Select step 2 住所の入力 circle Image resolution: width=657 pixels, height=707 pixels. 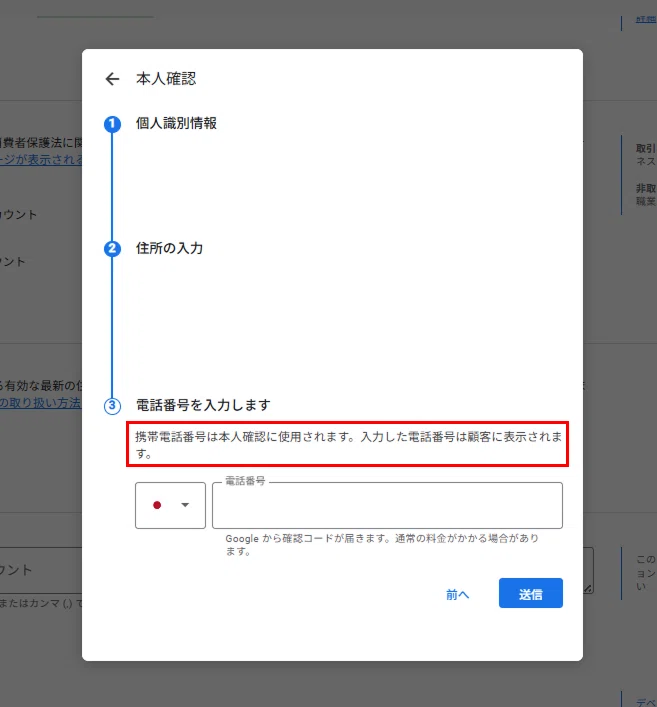(x=112, y=248)
